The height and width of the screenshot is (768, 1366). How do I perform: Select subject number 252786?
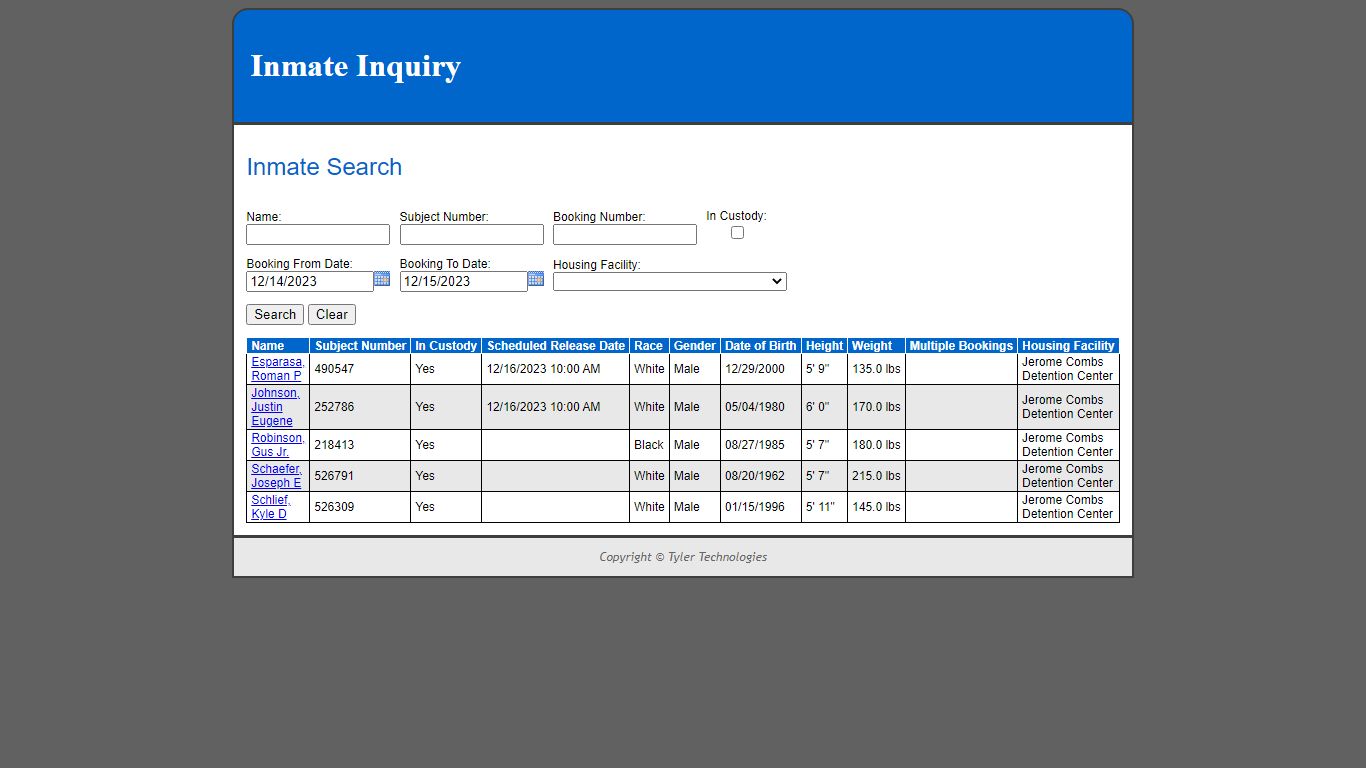point(334,407)
